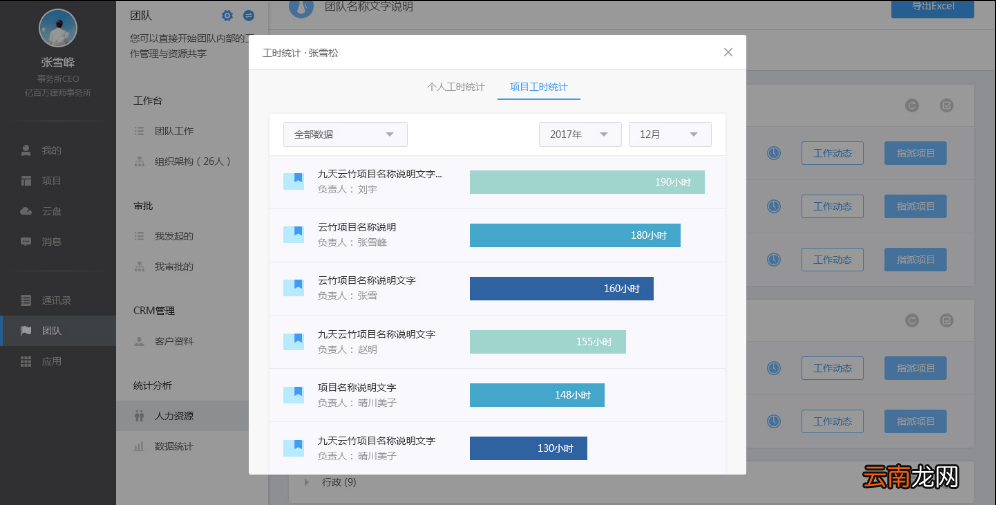Click the bookmark icon of 赵明's project

point(293,342)
